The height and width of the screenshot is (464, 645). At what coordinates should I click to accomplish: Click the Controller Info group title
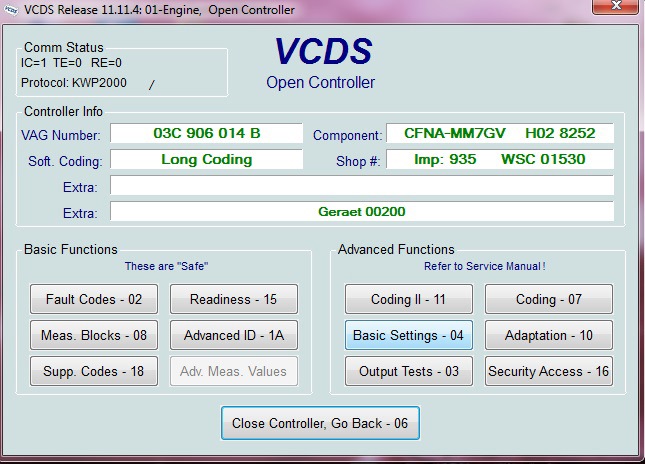coord(63,111)
